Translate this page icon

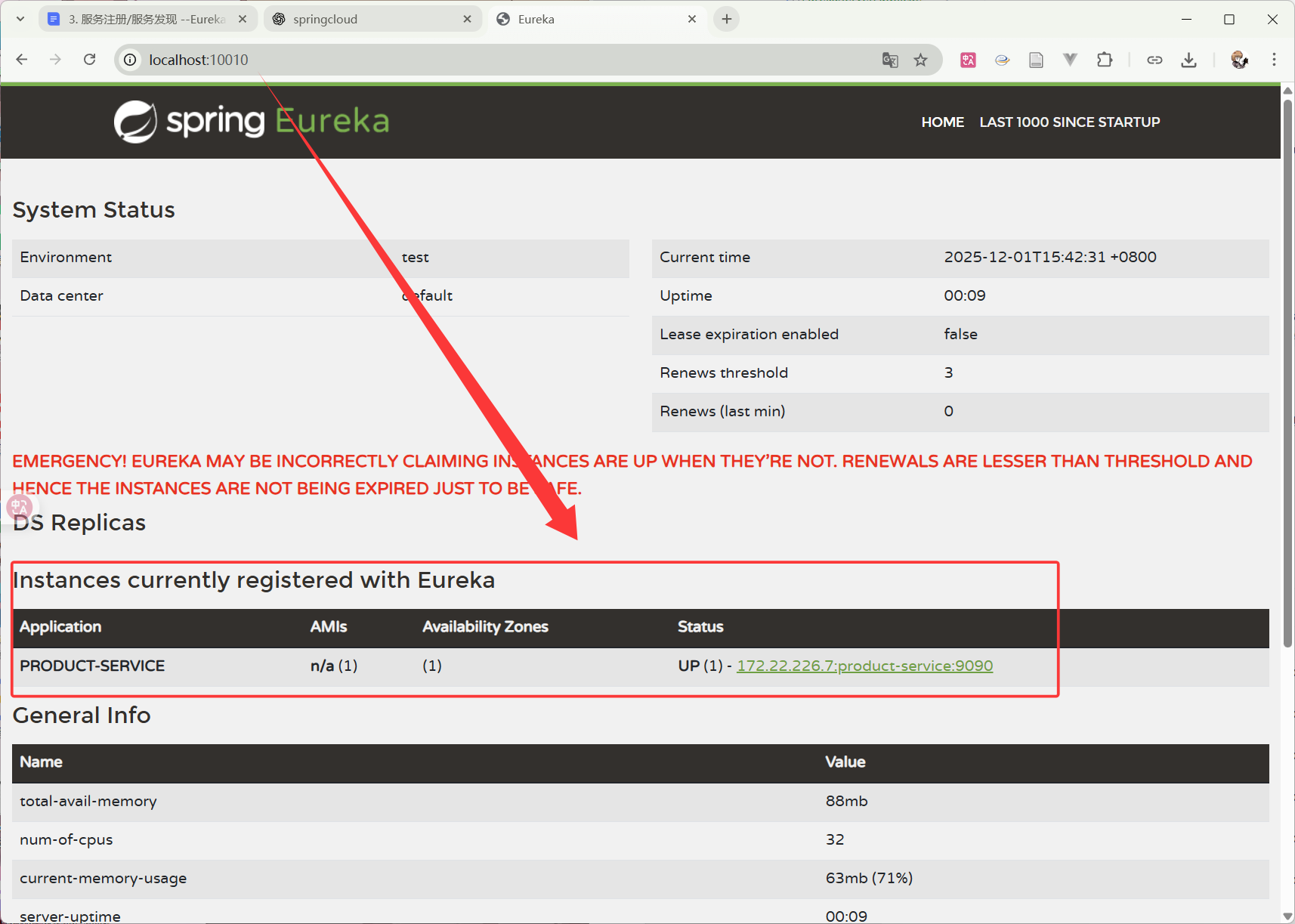coord(890,60)
